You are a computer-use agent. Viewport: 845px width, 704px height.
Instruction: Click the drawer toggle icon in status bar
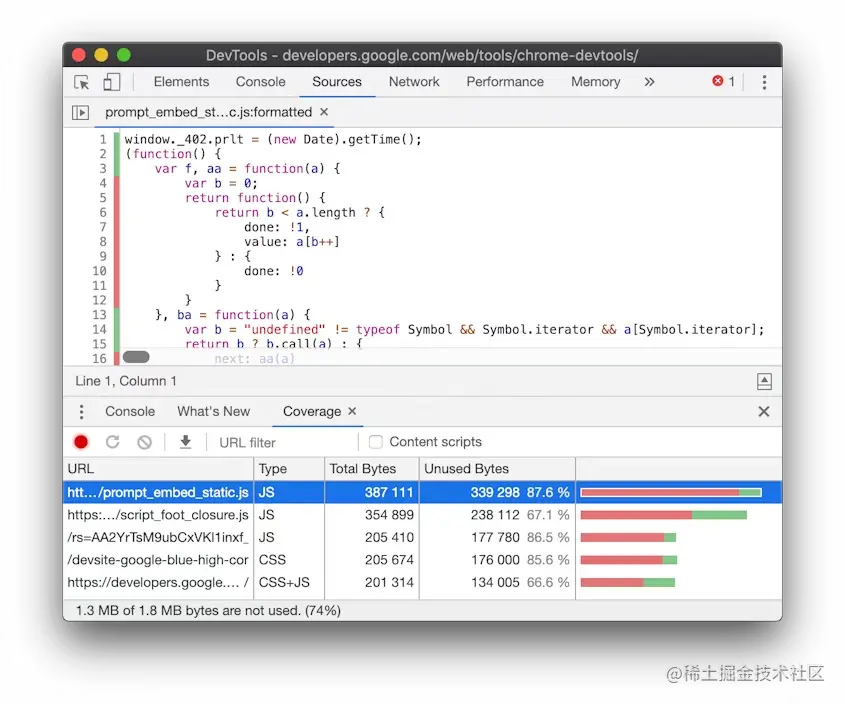(764, 381)
